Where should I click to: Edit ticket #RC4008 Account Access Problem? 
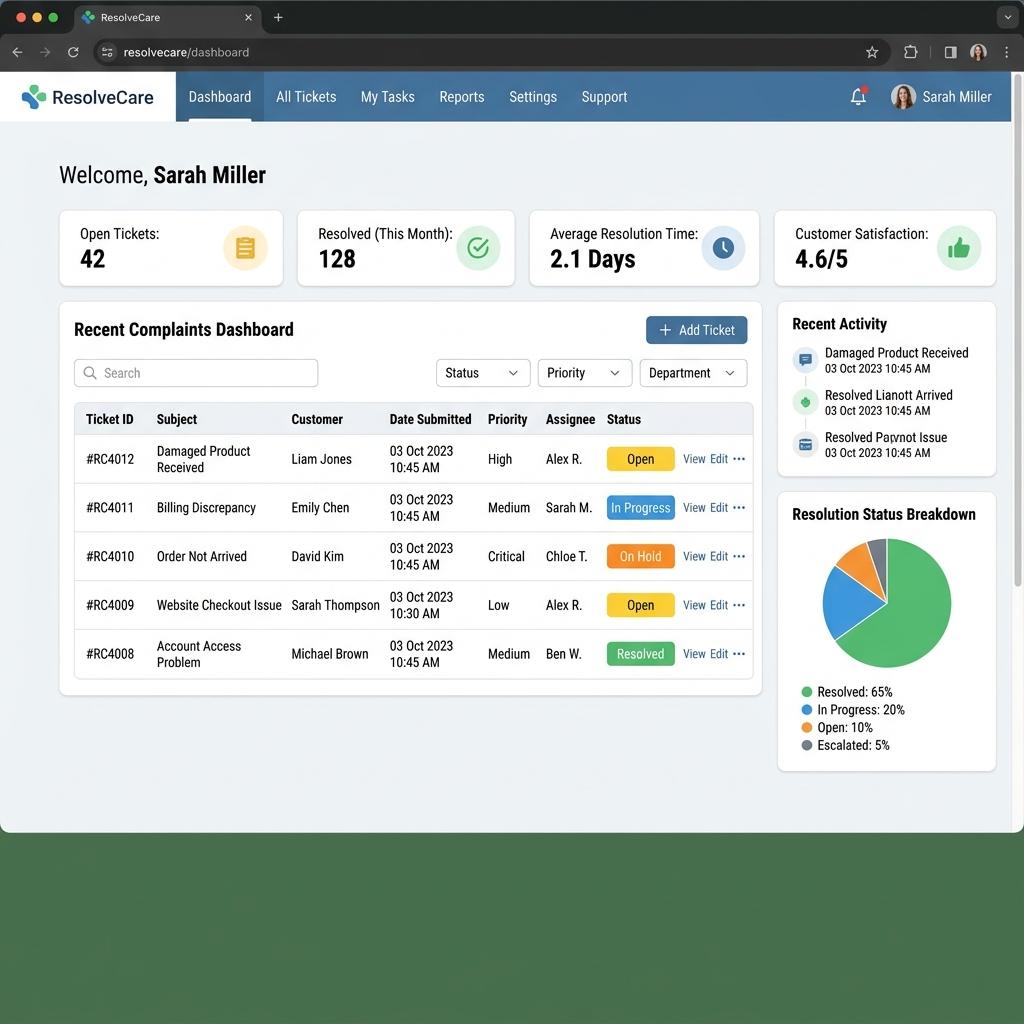click(718, 654)
